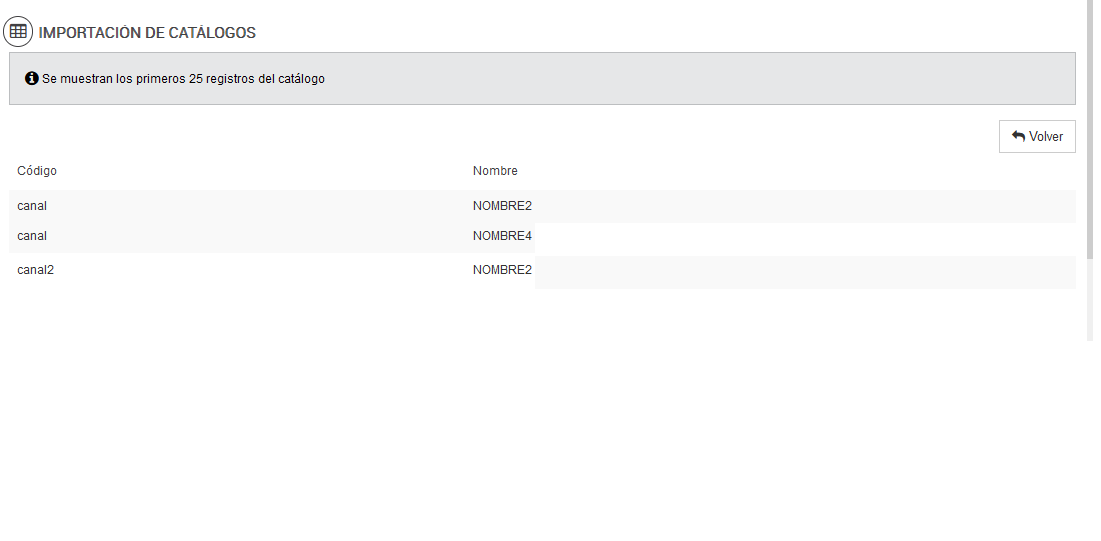Select the canal2 code cell

(x=35, y=269)
